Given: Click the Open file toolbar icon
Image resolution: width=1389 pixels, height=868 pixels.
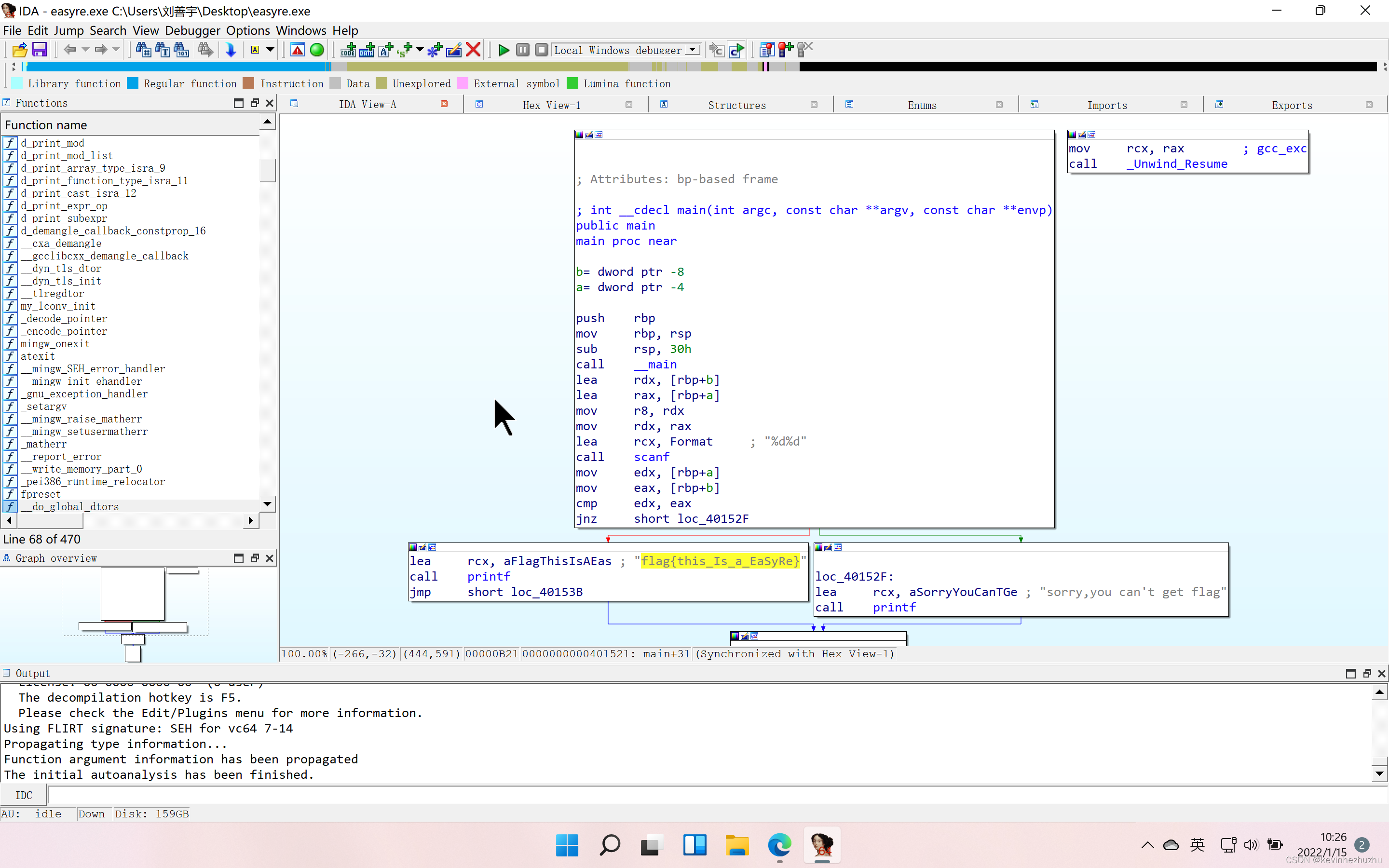Looking at the screenshot, I should (19, 50).
